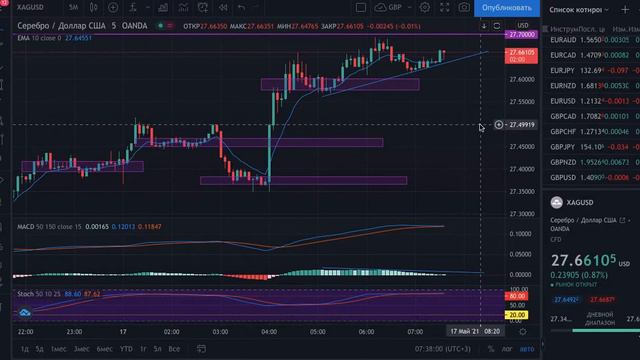Undo the last action with the arrow icon
Image resolution: width=640 pixels, height=360 pixels.
242,7
